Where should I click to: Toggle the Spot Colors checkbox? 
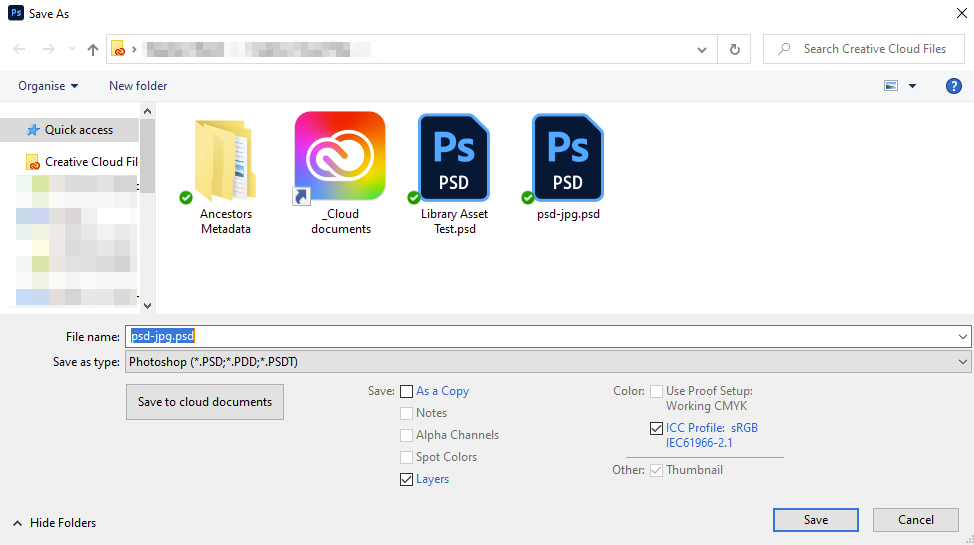tap(406, 457)
